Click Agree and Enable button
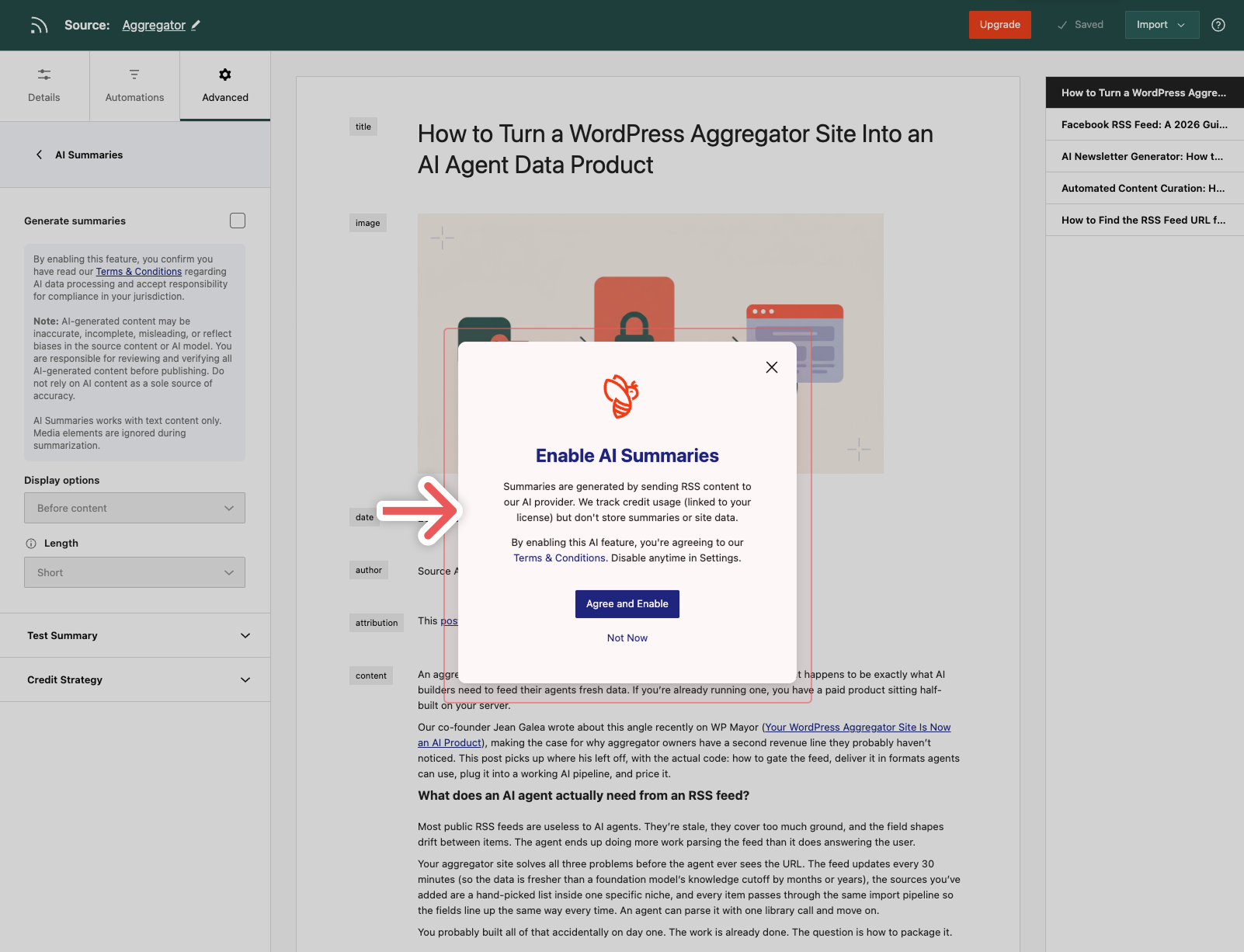 coord(627,604)
